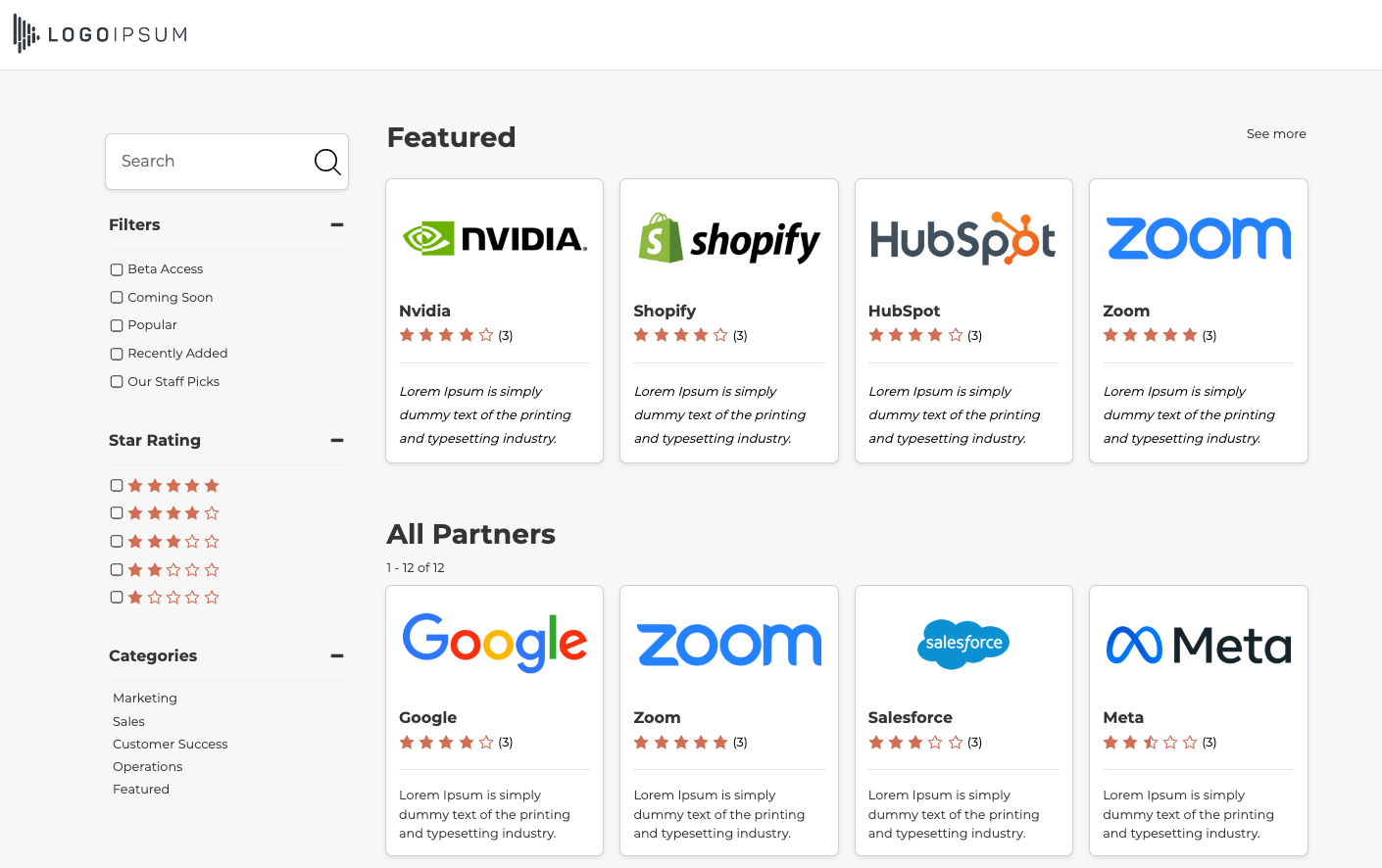Viewport: 1382px width, 868px height.
Task: Open the Meta logo image
Action: click(x=1199, y=645)
